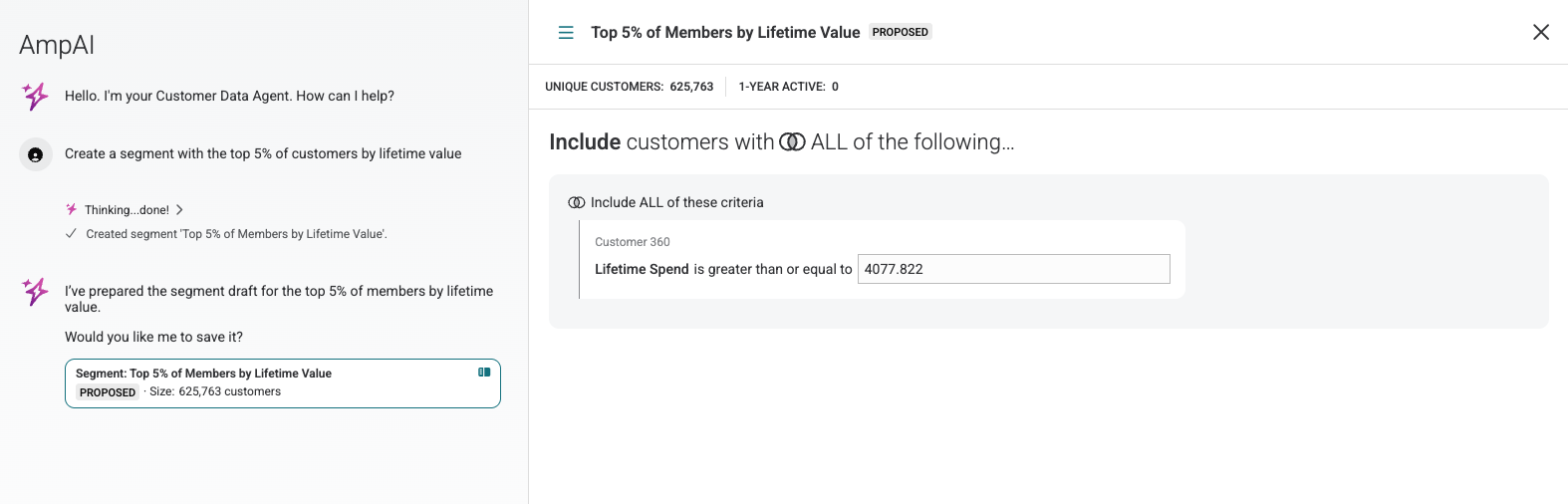Click the overlapping-circles icon beside ALL of the following

(x=792, y=142)
